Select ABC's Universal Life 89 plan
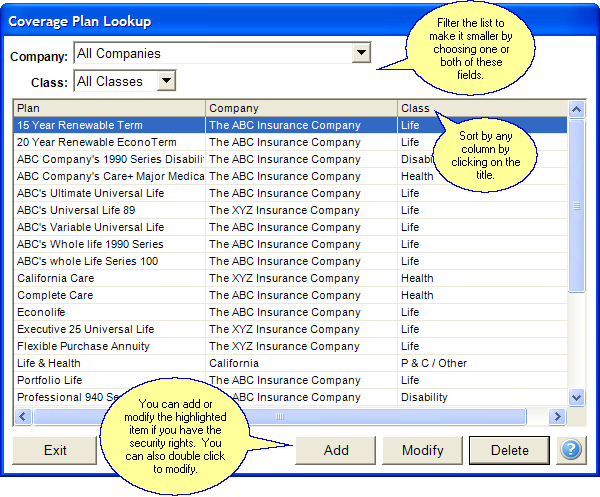The image size is (600, 497). click(76, 210)
